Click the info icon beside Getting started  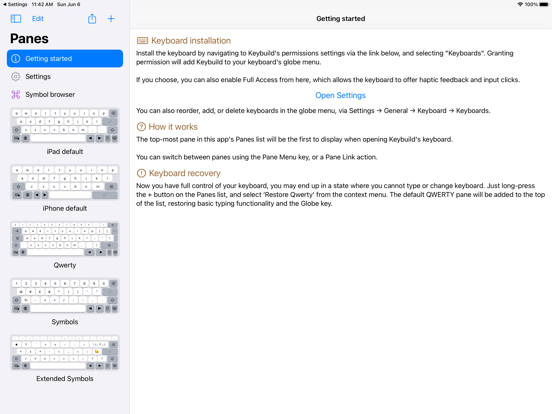15,58
